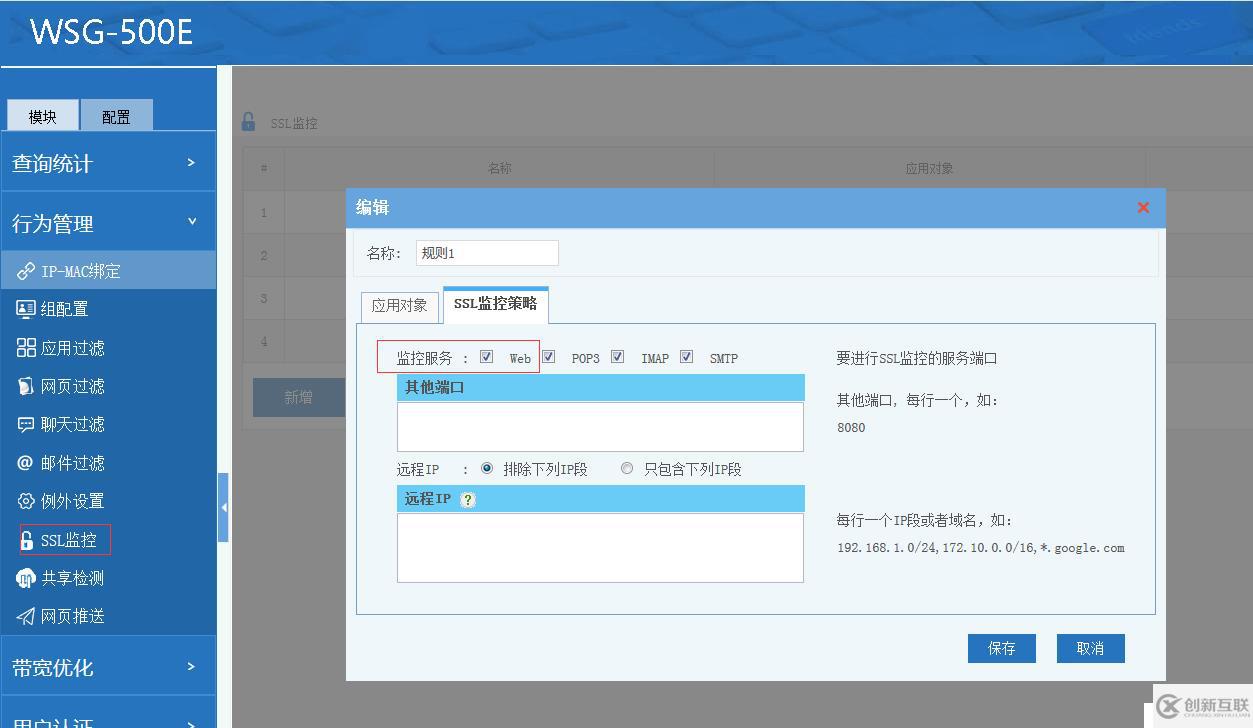Switch to the 模块 tab in sidebar
The height and width of the screenshot is (728, 1253).
pyautogui.click(x=42, y=116)
